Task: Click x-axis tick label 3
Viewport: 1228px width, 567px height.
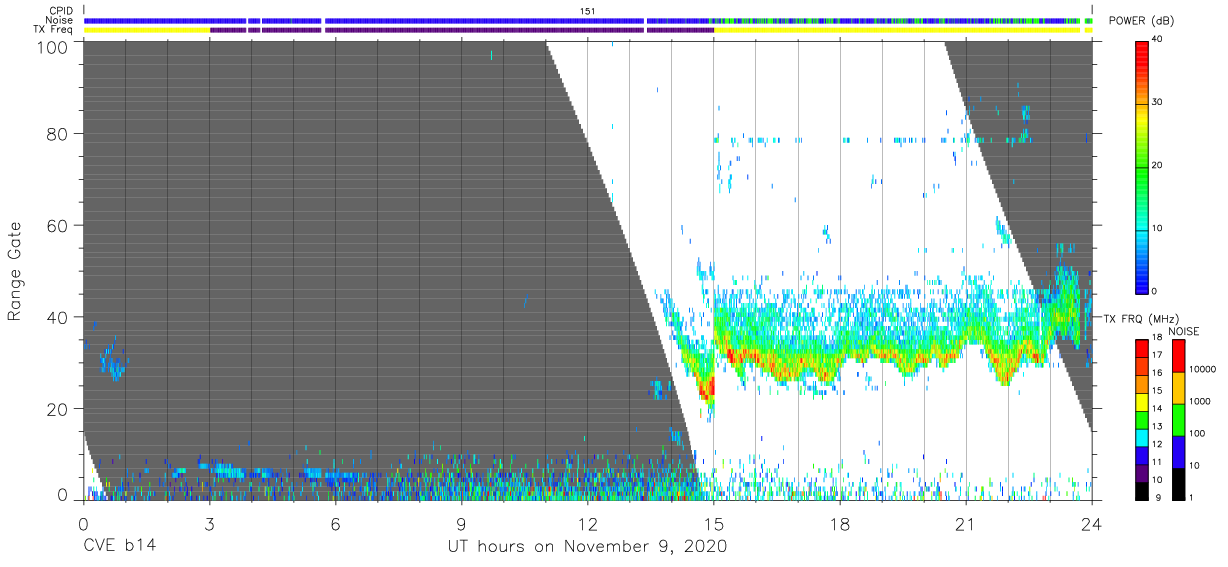Action: coord(209,524)
